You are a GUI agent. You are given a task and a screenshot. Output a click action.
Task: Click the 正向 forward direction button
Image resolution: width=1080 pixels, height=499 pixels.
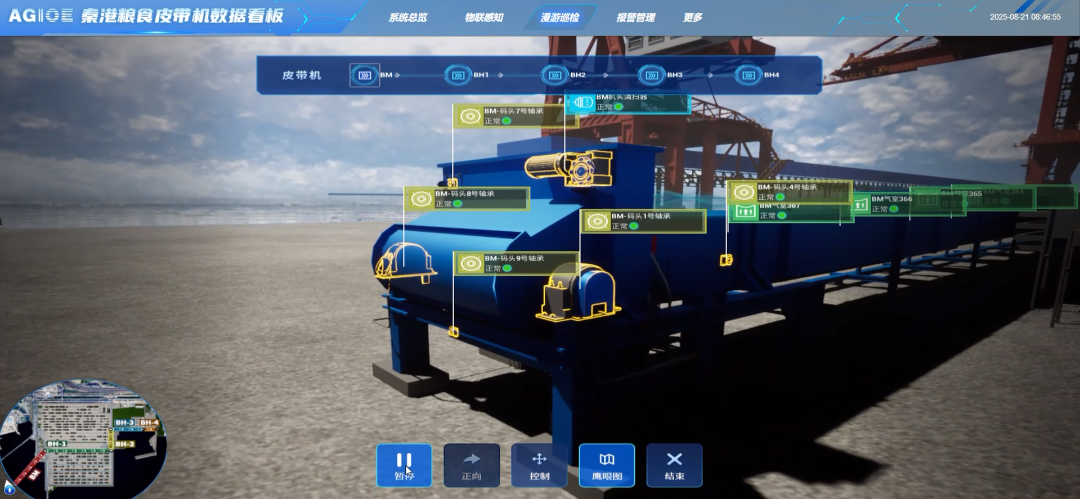pyautogui.click(x=472, y=465)
